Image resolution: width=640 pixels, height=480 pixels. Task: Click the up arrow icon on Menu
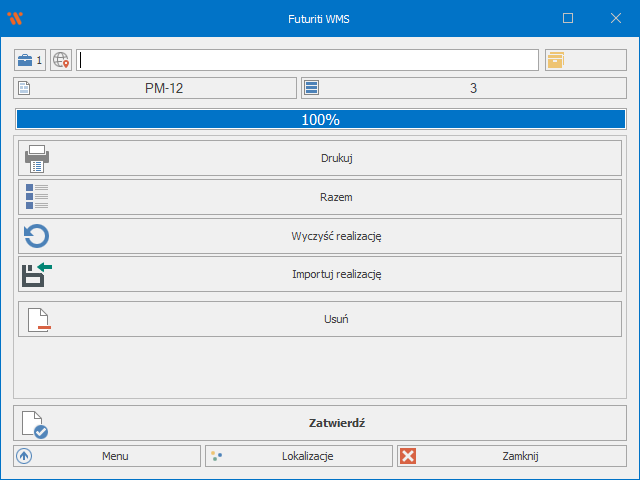[24, 456]
